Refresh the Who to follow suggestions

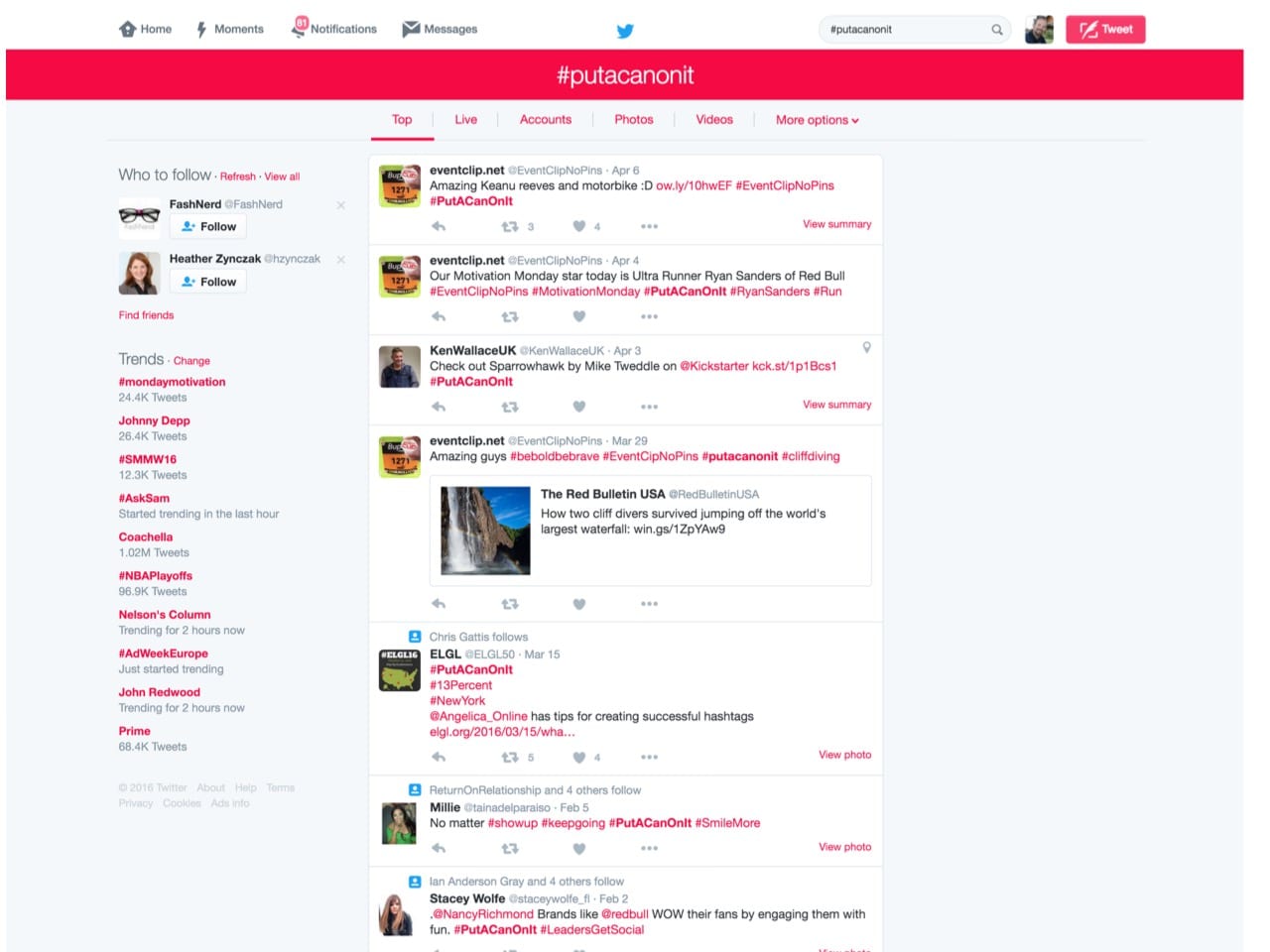238,176
